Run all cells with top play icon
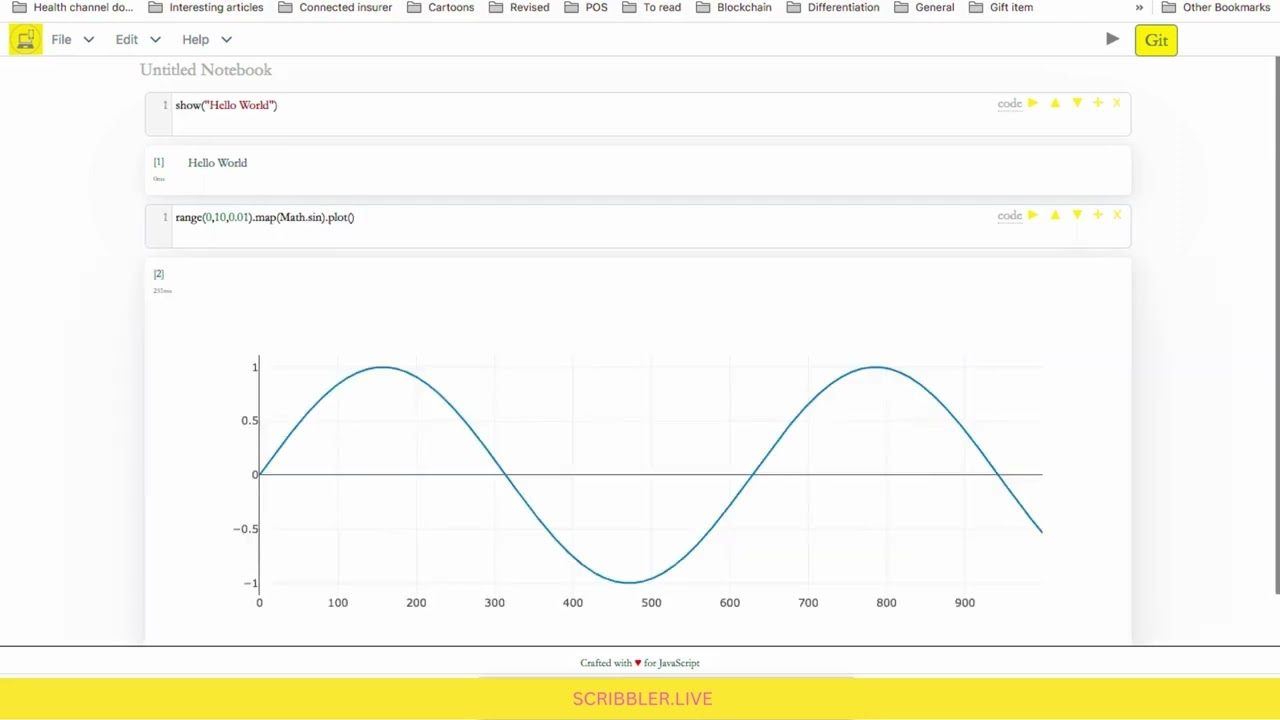 pyautogui.click(x=1112, y=39)
